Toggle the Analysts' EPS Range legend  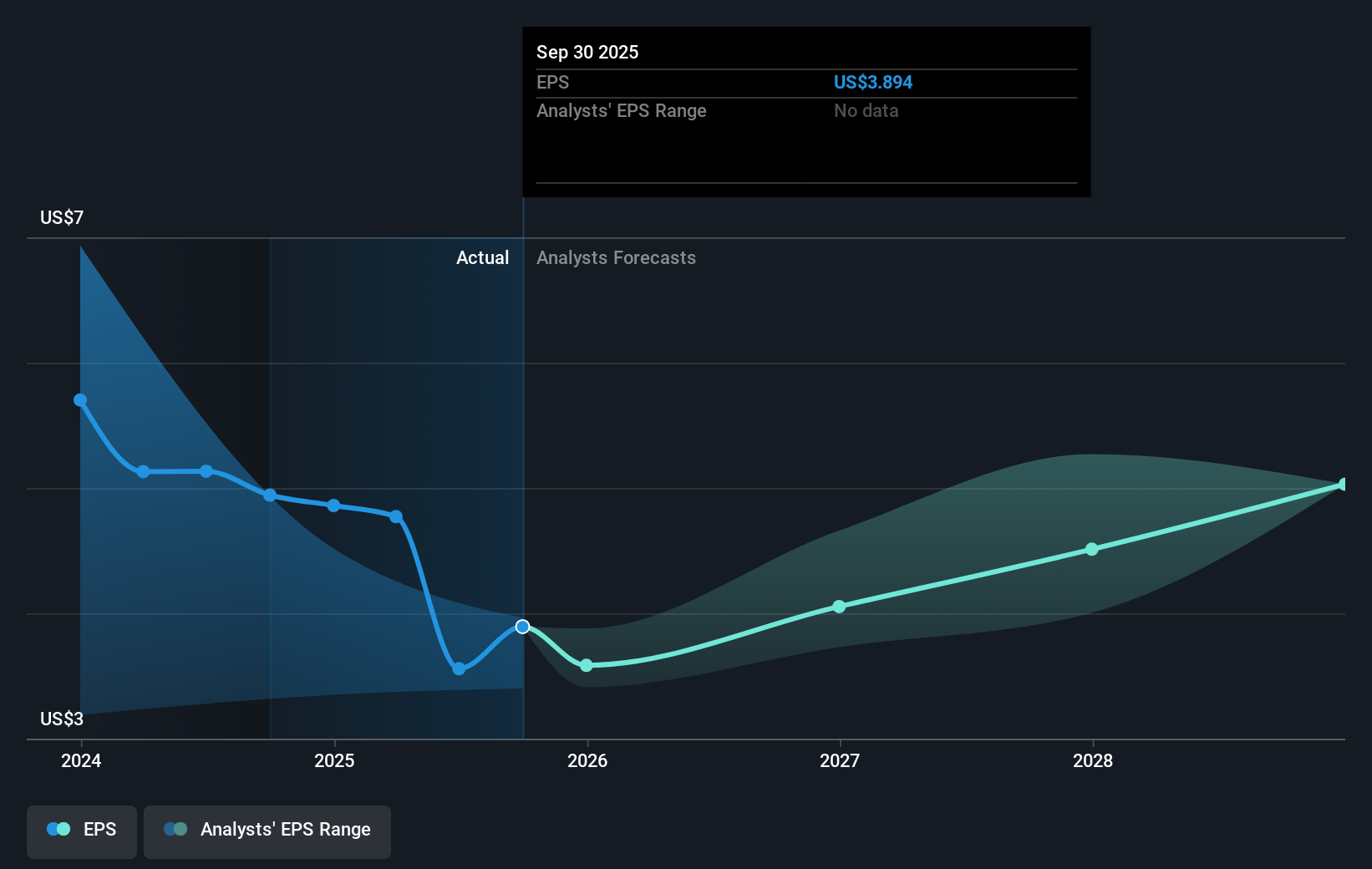pos(267,831)
